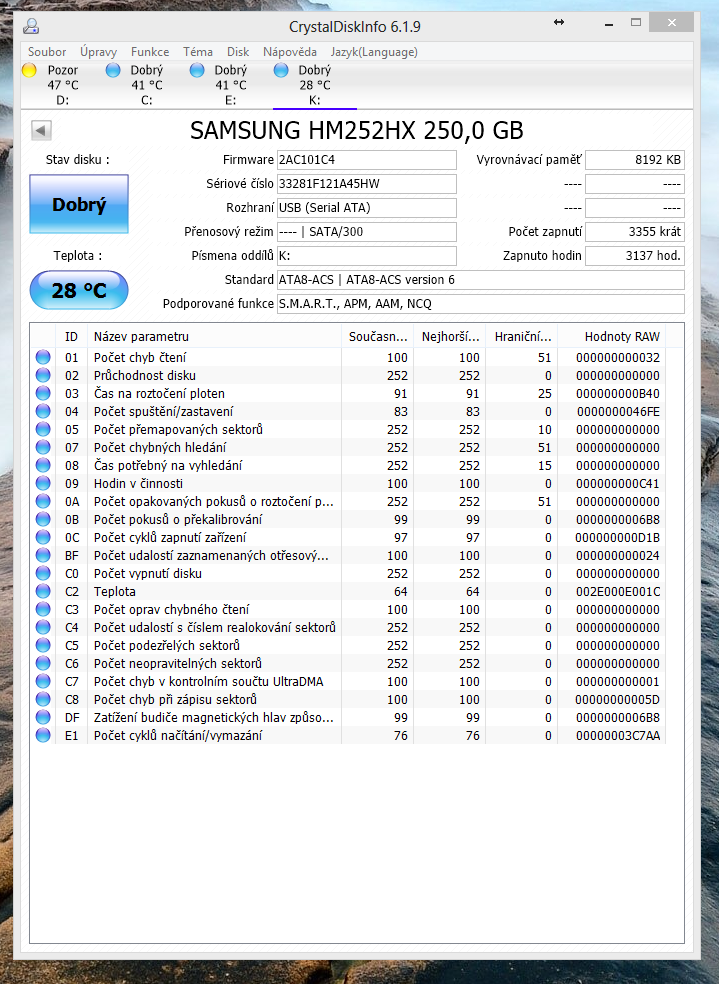
Task: Select disk D: with yellow Pozor status
Action: click(29, 70)
